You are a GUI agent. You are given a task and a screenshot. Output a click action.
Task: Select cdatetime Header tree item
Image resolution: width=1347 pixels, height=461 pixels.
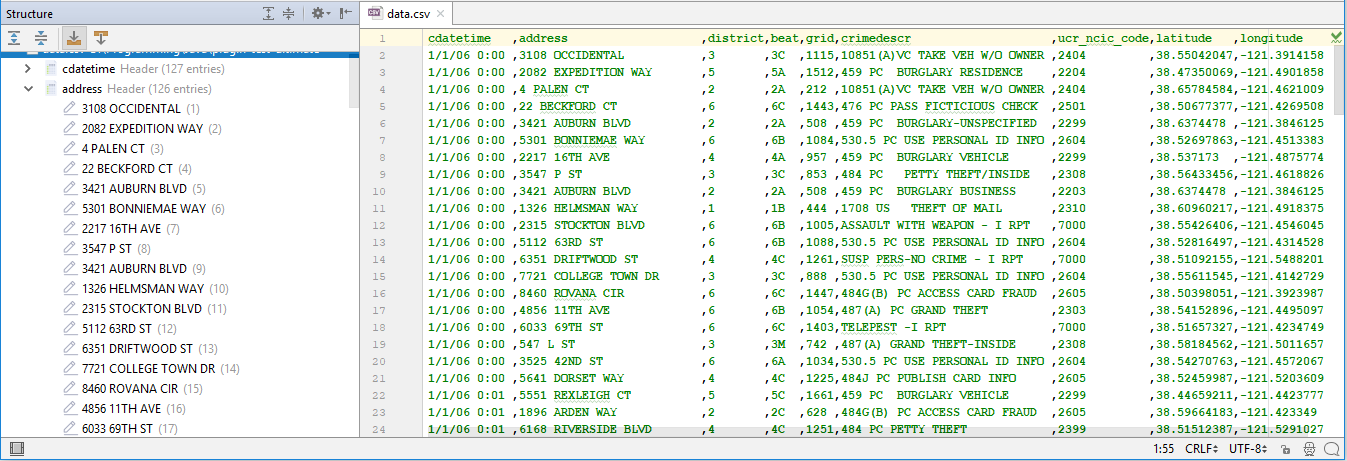tap(142, 69)
